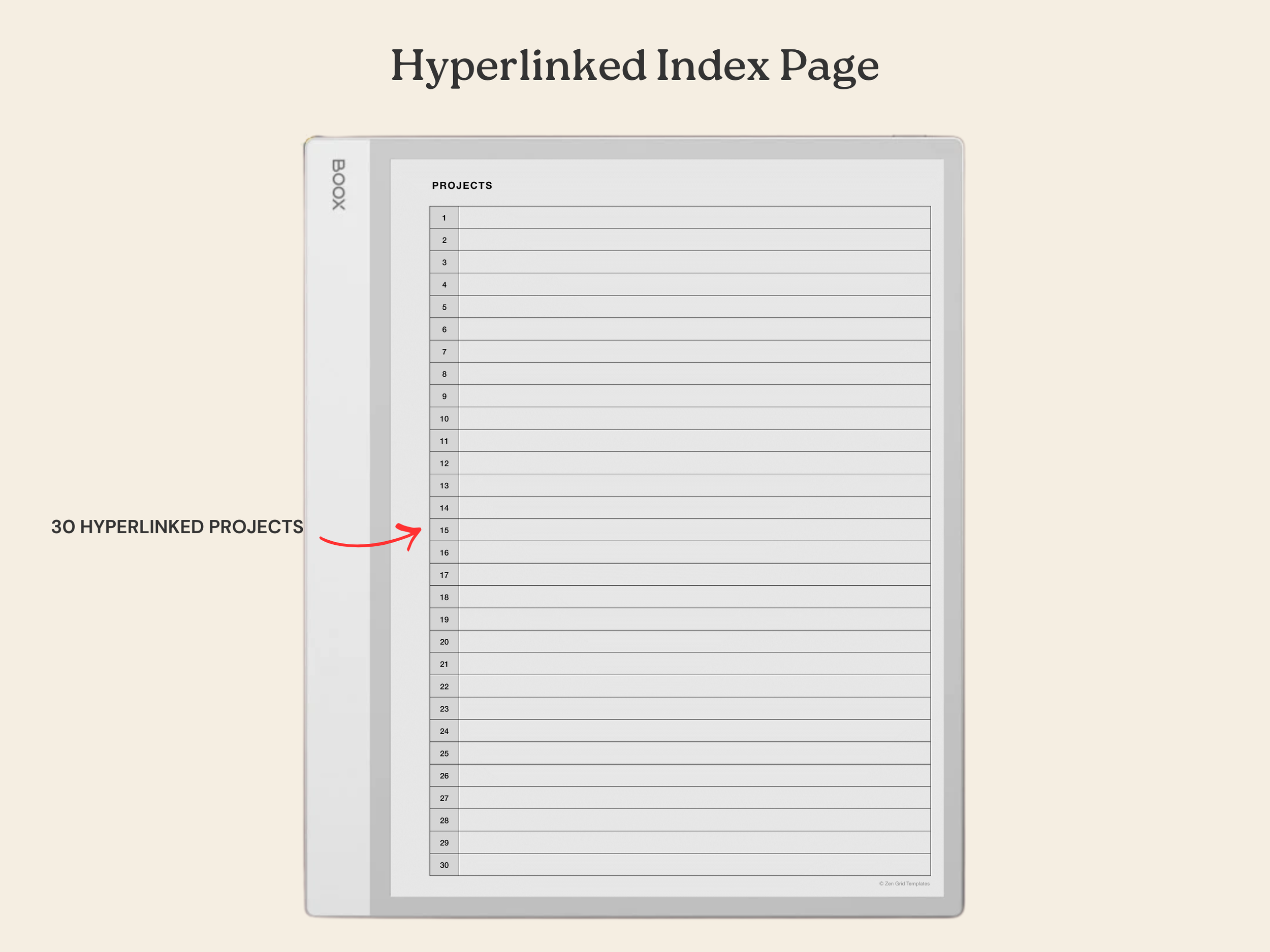Open hyperlinked project number 15

pos(444,530)
